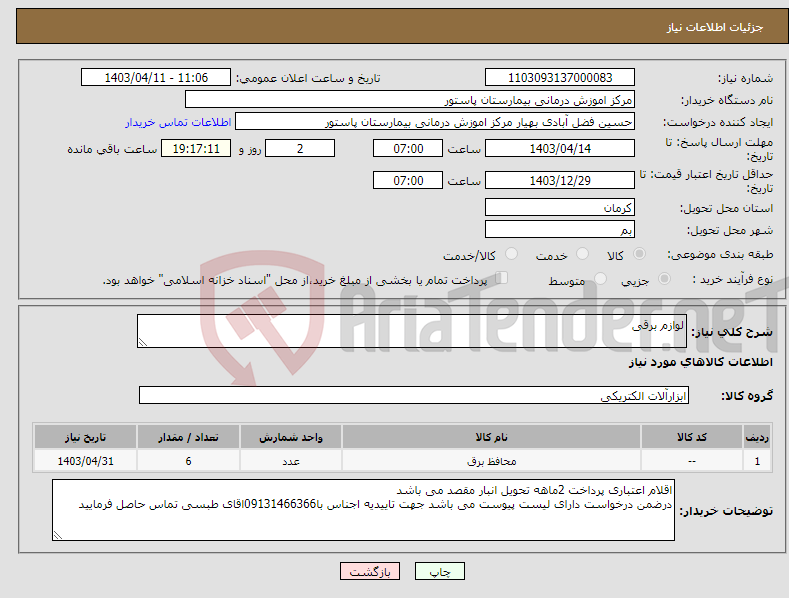Click the price validity time 07:00 field
This screenshot has width=789, height=598.
pos(408,180)
